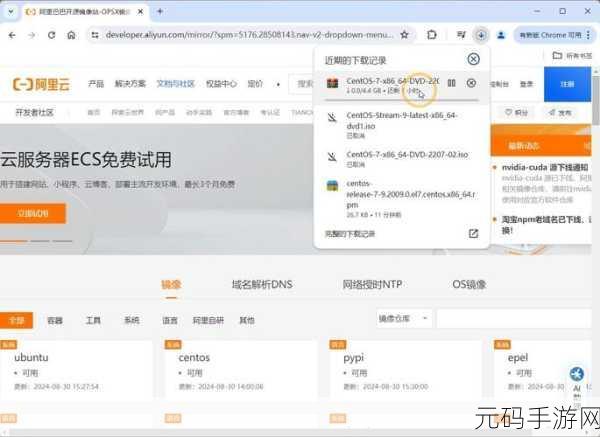
Task: Open the Chrome profile avatar icon
Action: tap(501, 35)
